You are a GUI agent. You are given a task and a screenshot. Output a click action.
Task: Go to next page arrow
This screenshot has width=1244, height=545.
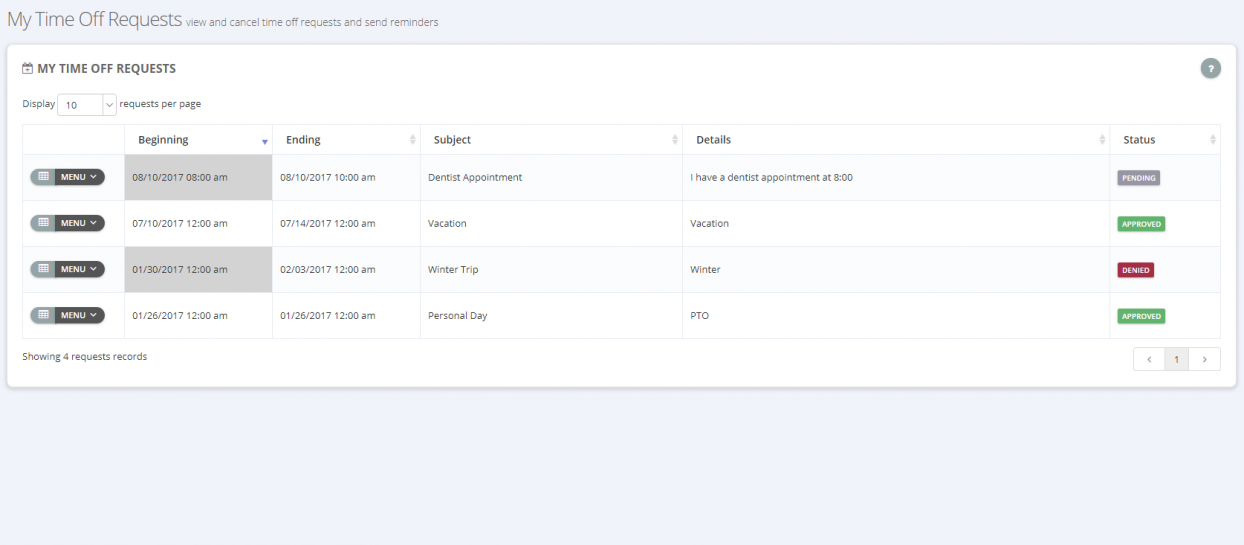click(1204, 359)
